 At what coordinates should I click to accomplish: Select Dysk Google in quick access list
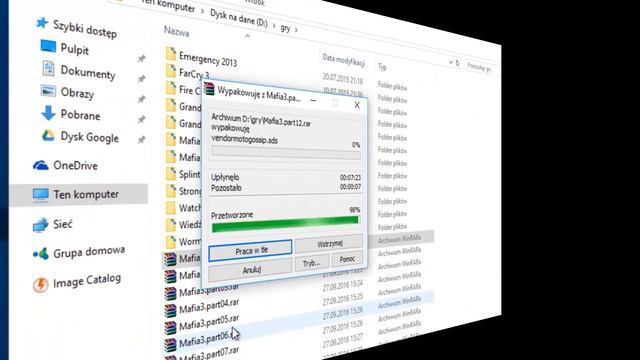point(90,137)
